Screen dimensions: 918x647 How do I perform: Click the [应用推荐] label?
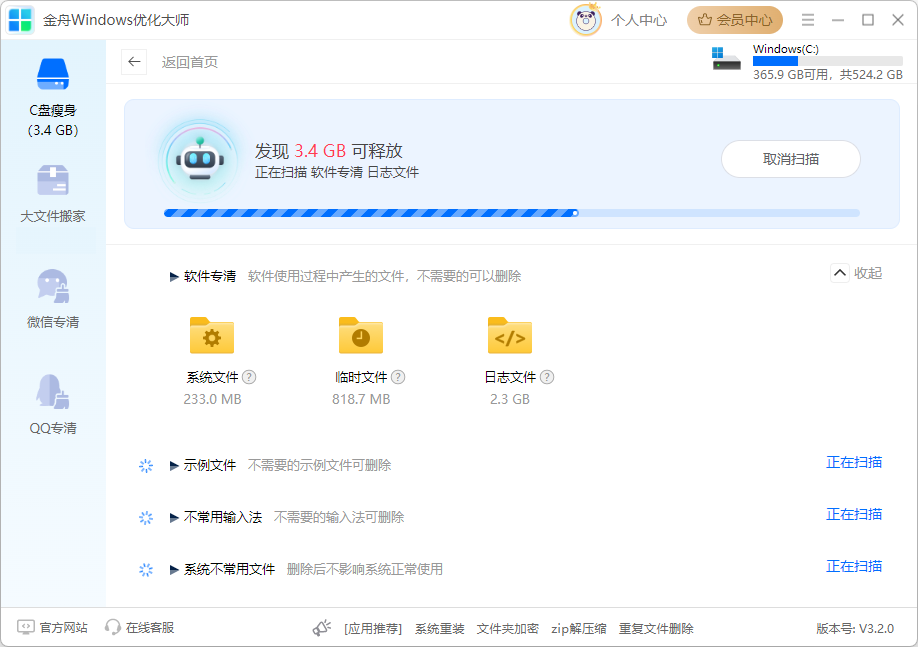click(x=373, y=629)
